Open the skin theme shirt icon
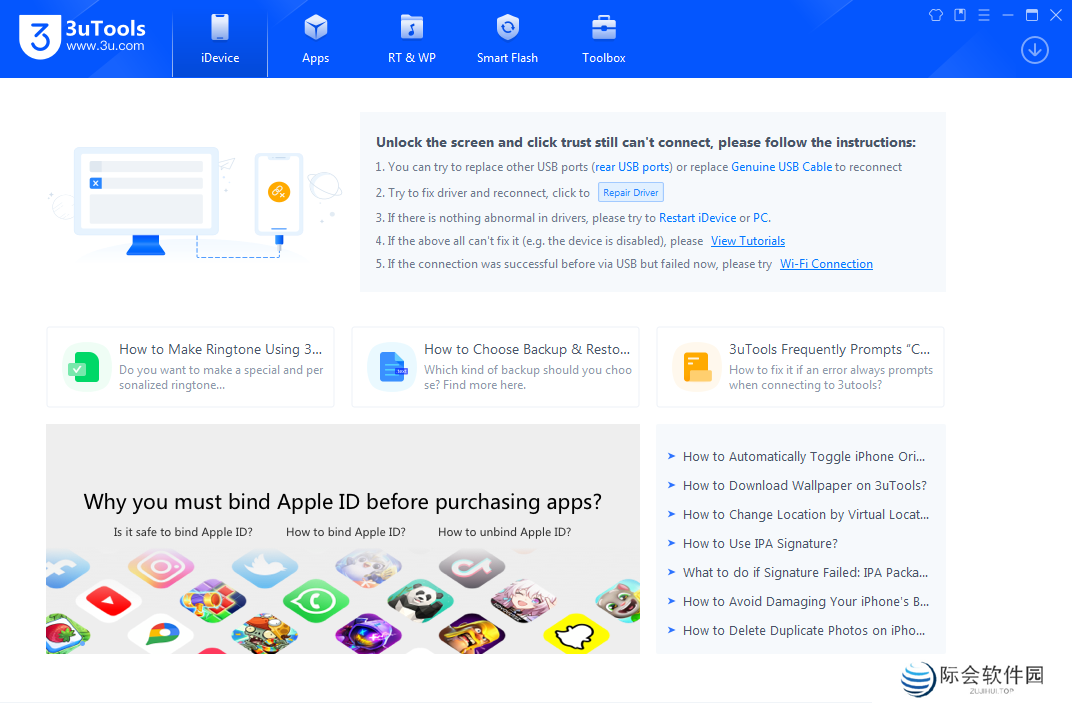The image size is (1072, 705). (x=936, y=15)
